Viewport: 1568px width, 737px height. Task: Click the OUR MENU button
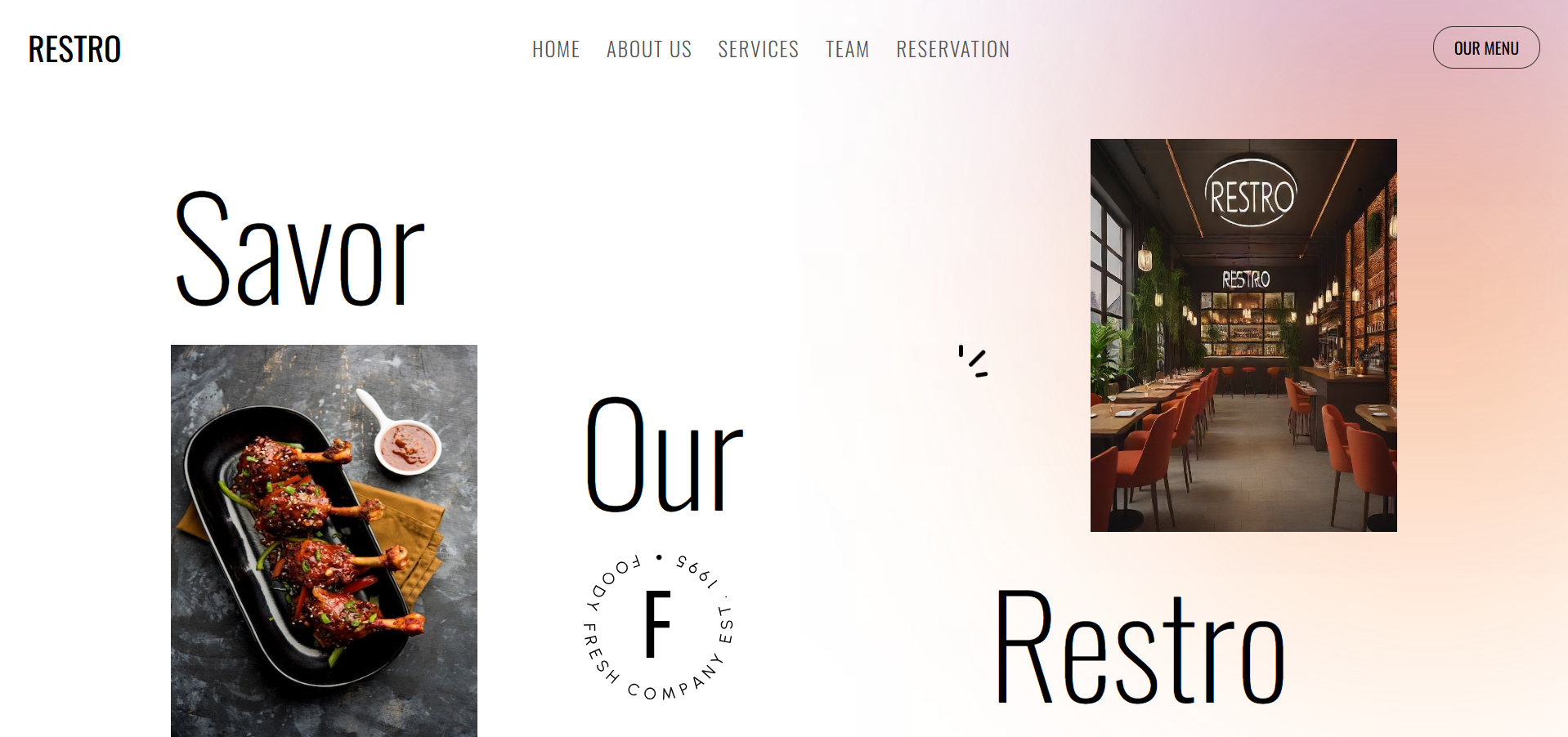[x=1485, y=48]
